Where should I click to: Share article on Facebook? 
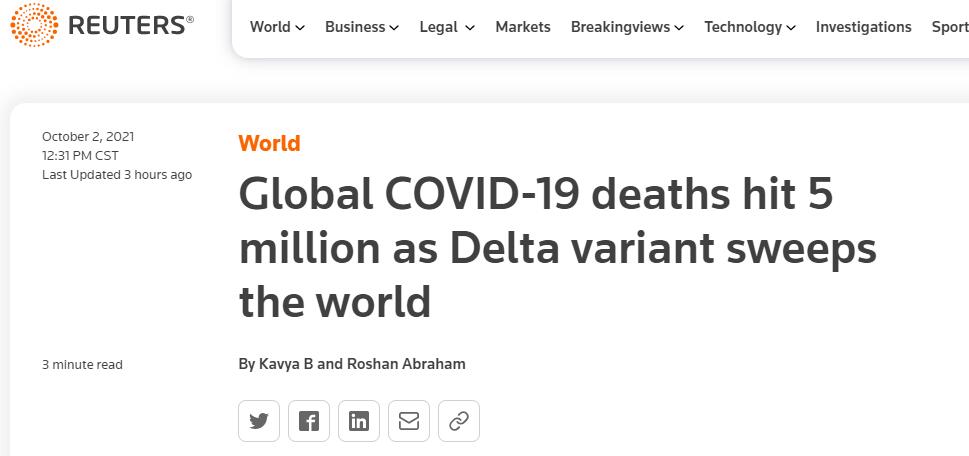(x=309, y=421)
